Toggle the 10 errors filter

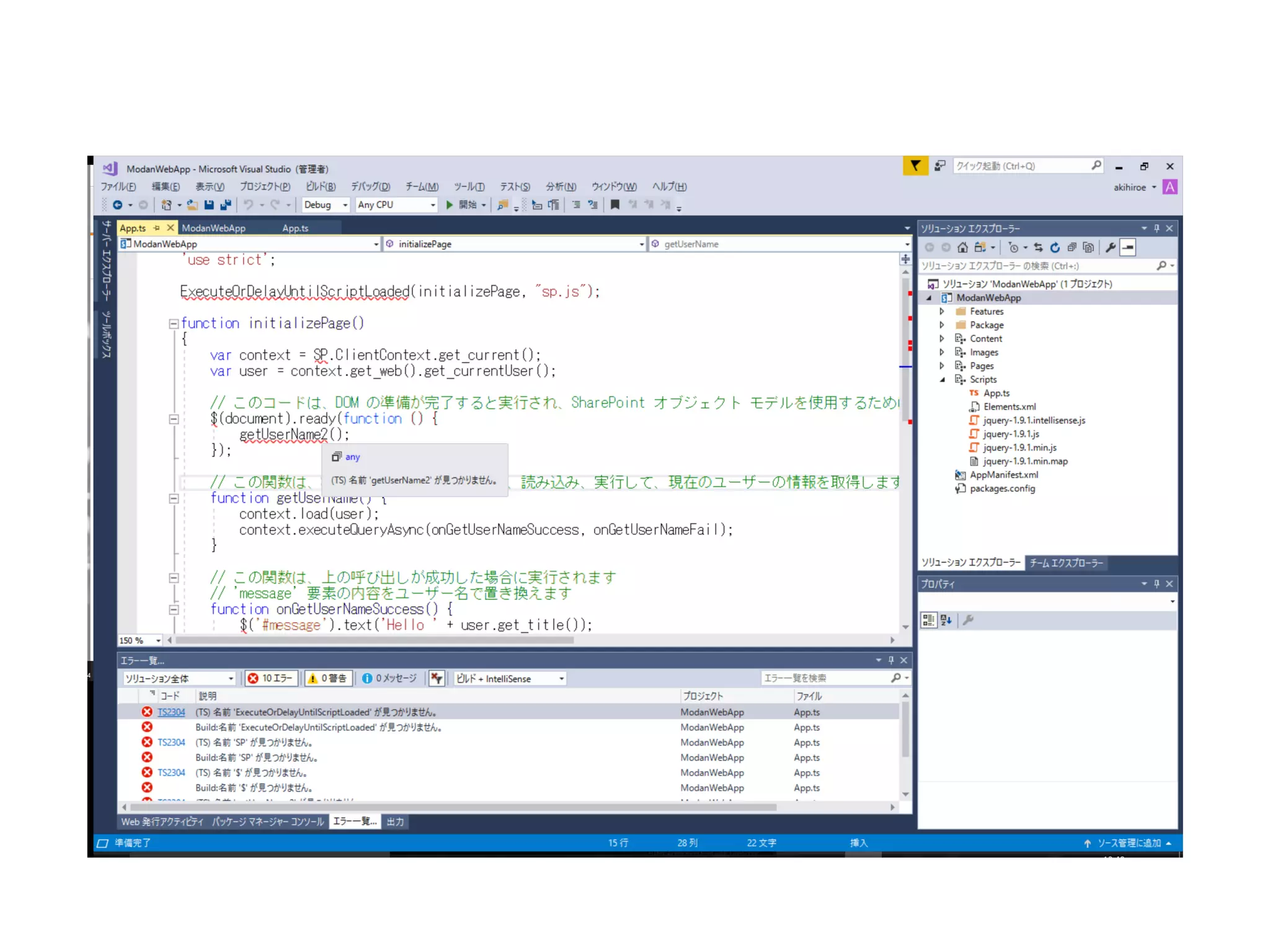click(272, 678)
